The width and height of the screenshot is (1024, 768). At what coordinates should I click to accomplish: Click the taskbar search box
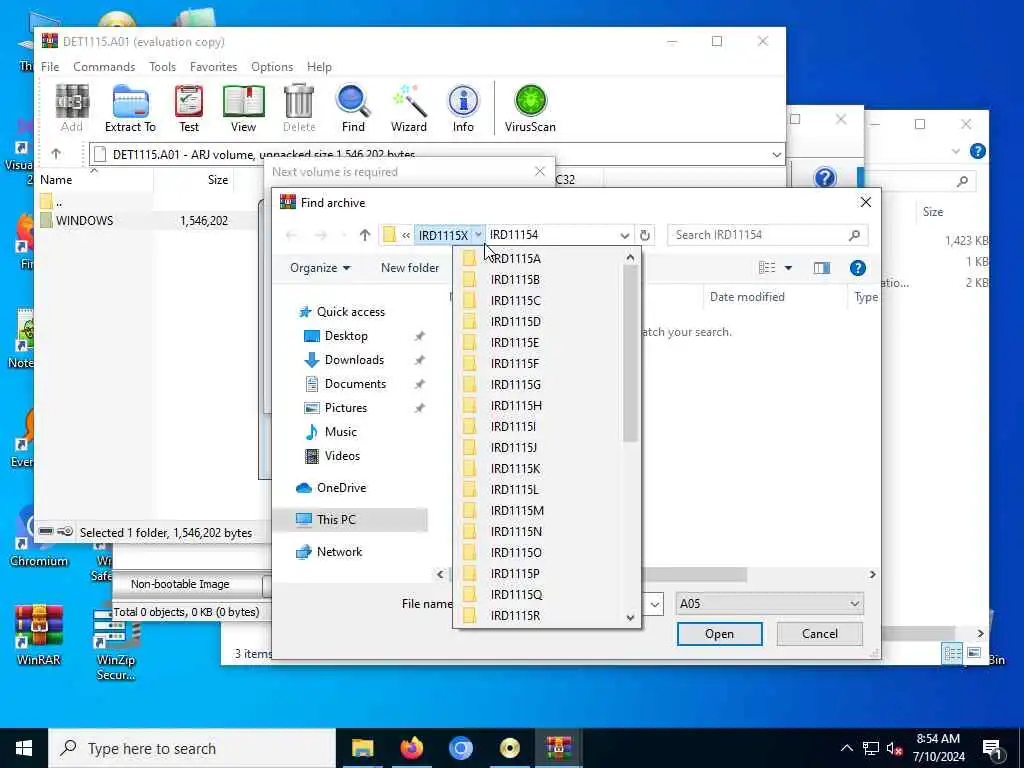coord(192,748)
